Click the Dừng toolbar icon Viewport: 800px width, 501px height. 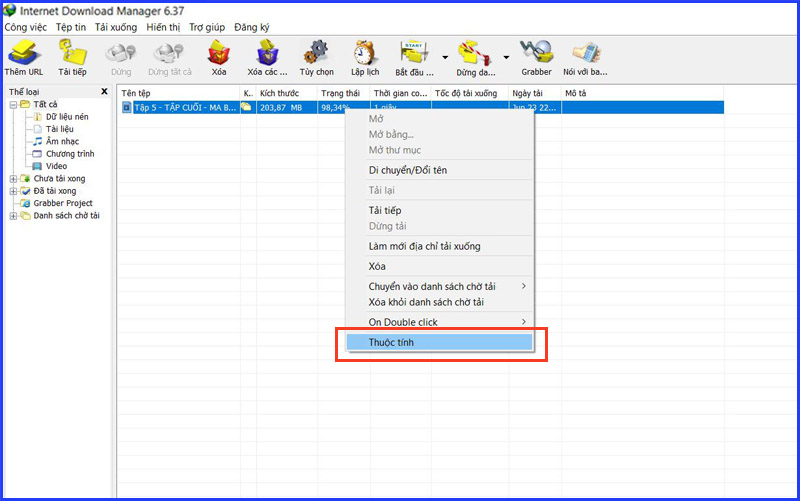[x=121, y=53]
